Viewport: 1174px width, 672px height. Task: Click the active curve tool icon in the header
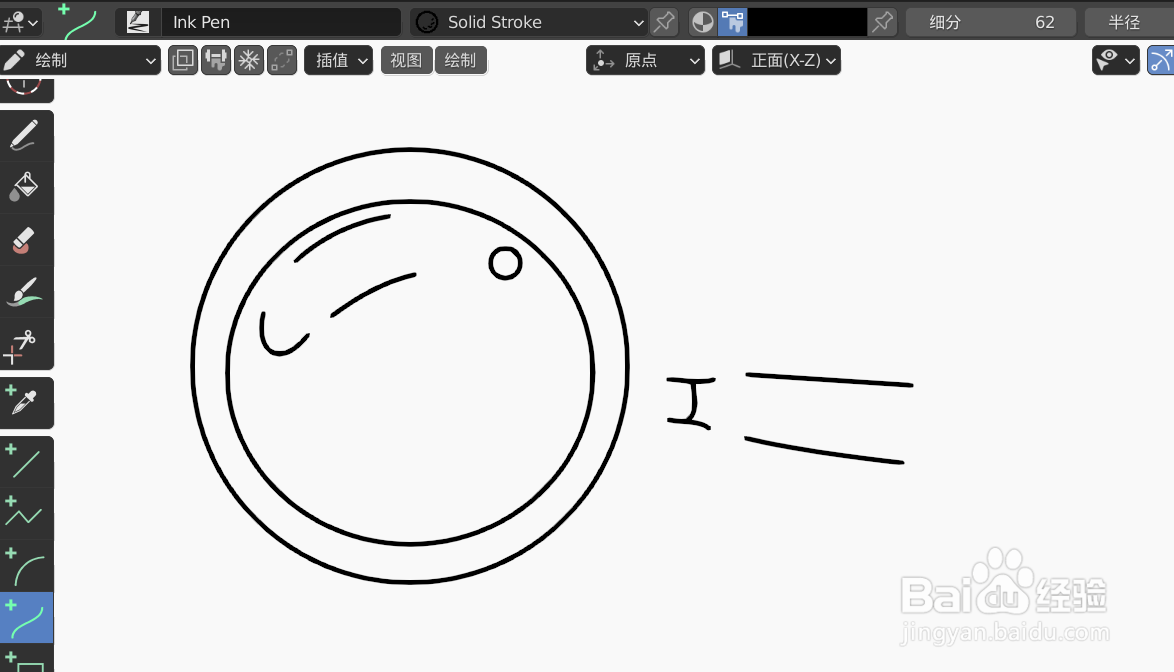pyautogui.click(x=79, y=22)
